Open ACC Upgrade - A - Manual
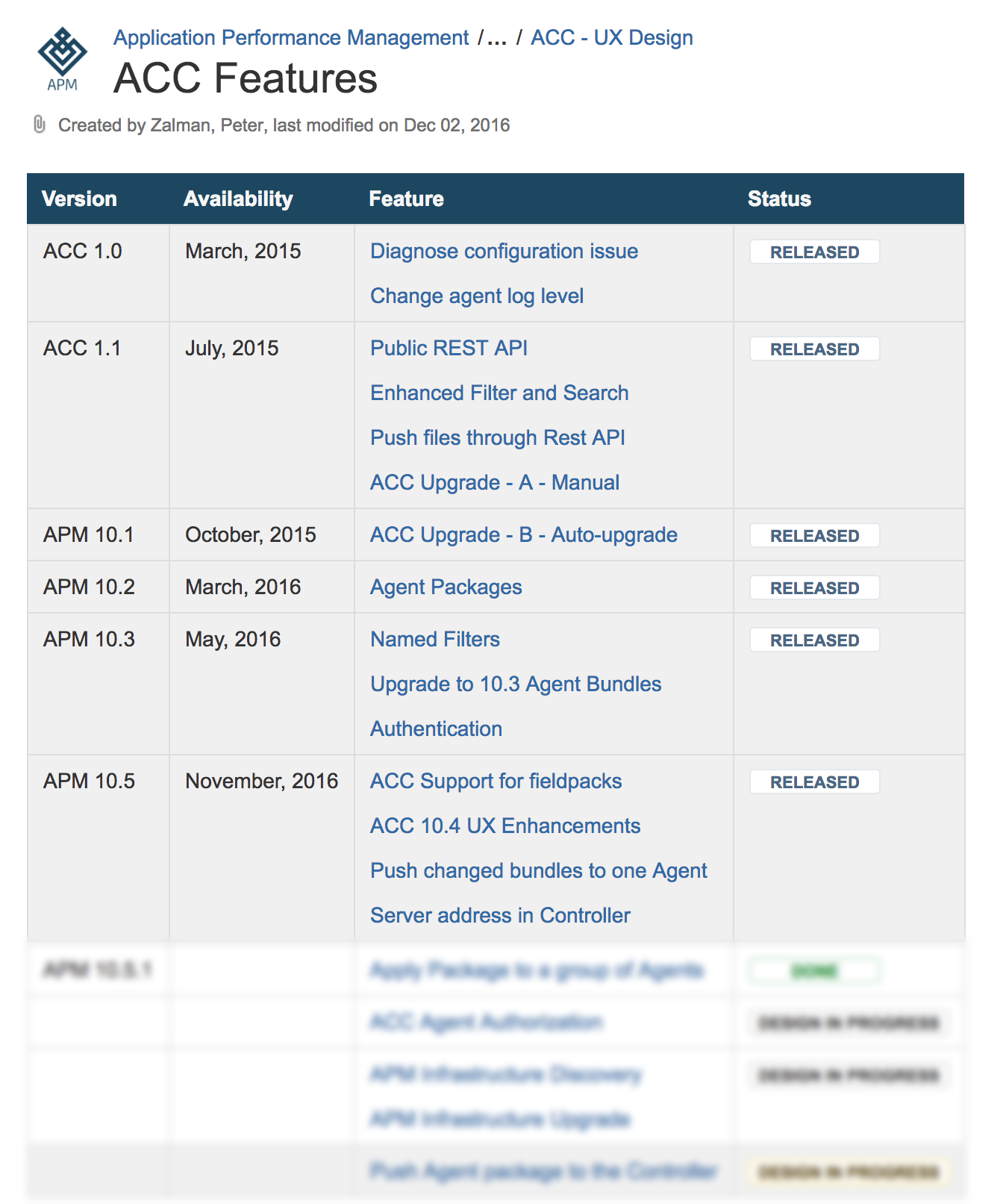The height and width of the screenshot is (1204, 1006). (x=494, y=483)
